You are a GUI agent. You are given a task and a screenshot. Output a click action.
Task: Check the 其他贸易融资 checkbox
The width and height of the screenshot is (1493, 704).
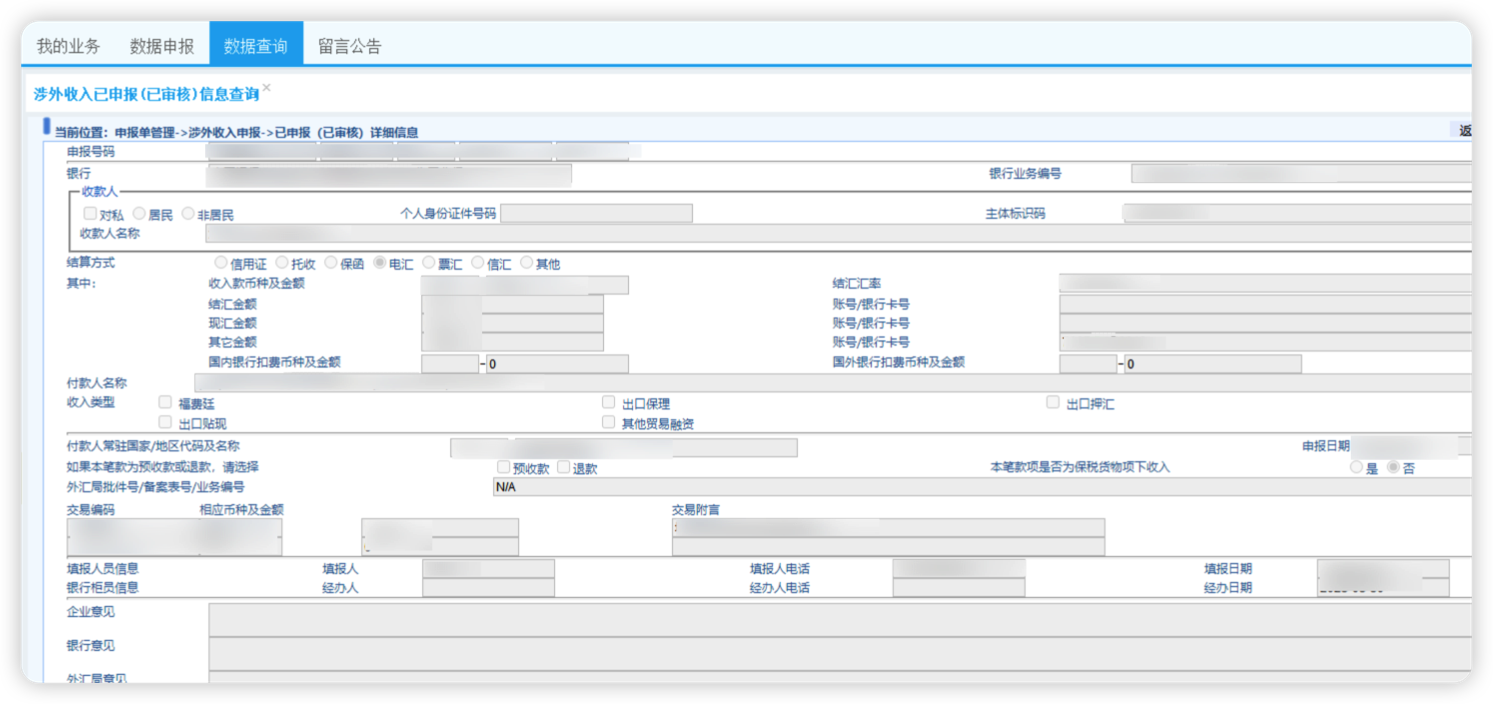pos(608,422)
